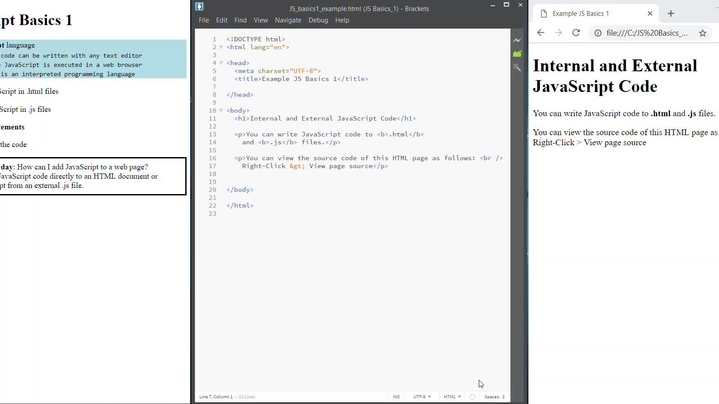Click the page favicon on the Chrome tab
The image size is (719, 404).
544,14
